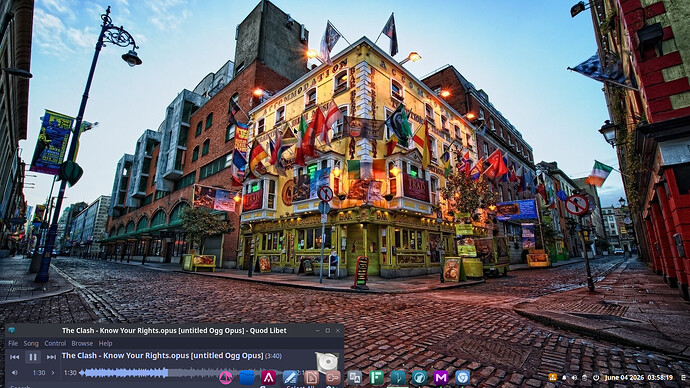Launch the pink sailboat dock app
The height and width of the screenshot is (388, 690).
point(225,377)
